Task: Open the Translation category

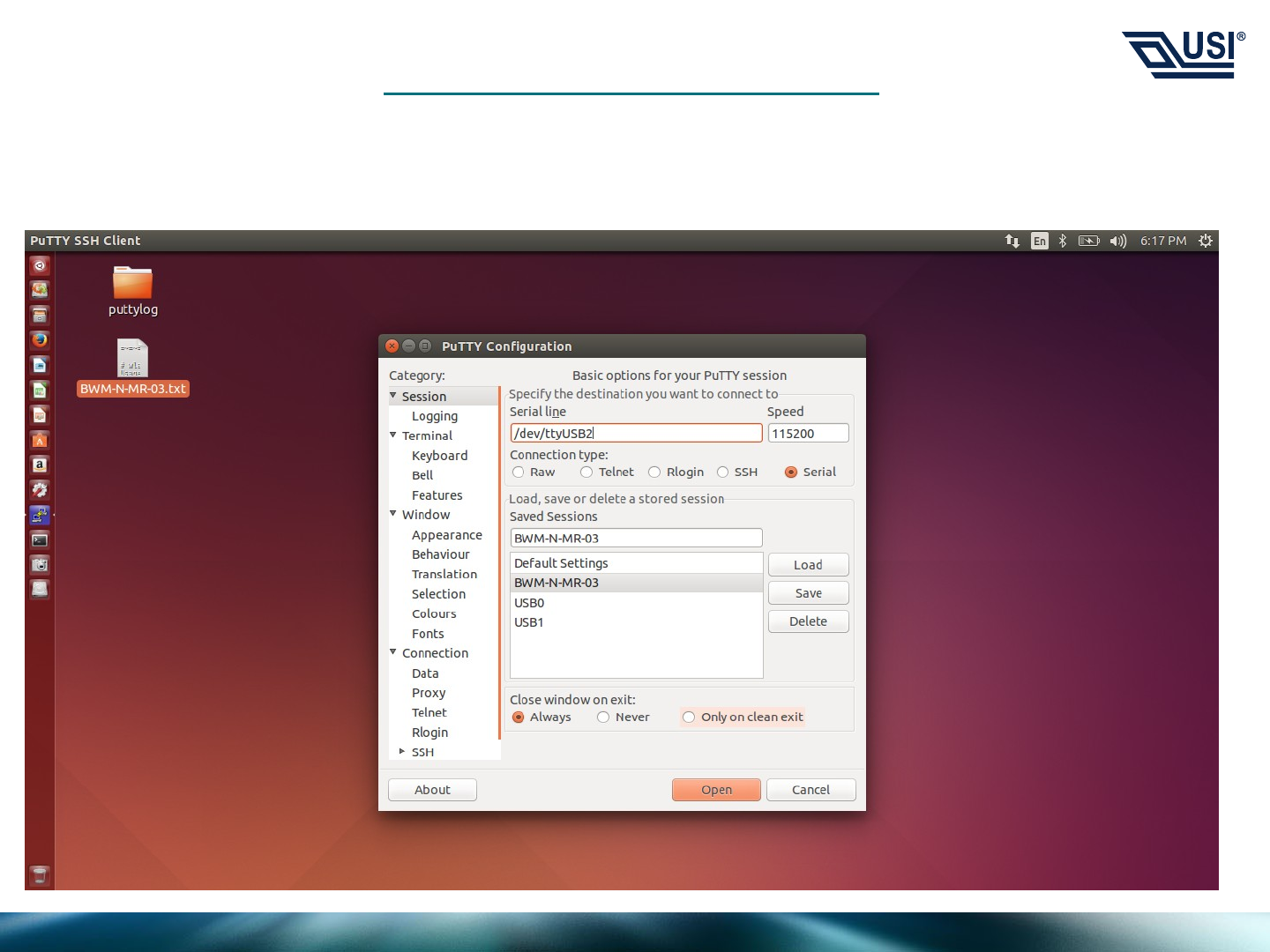Action: (x=444, y=574)
